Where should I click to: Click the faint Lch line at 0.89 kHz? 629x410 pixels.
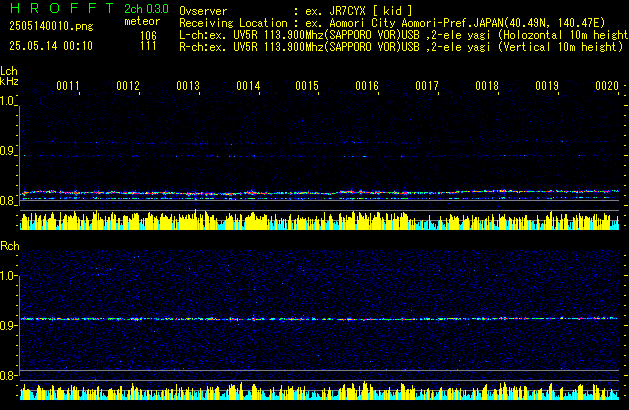(320, 156)
